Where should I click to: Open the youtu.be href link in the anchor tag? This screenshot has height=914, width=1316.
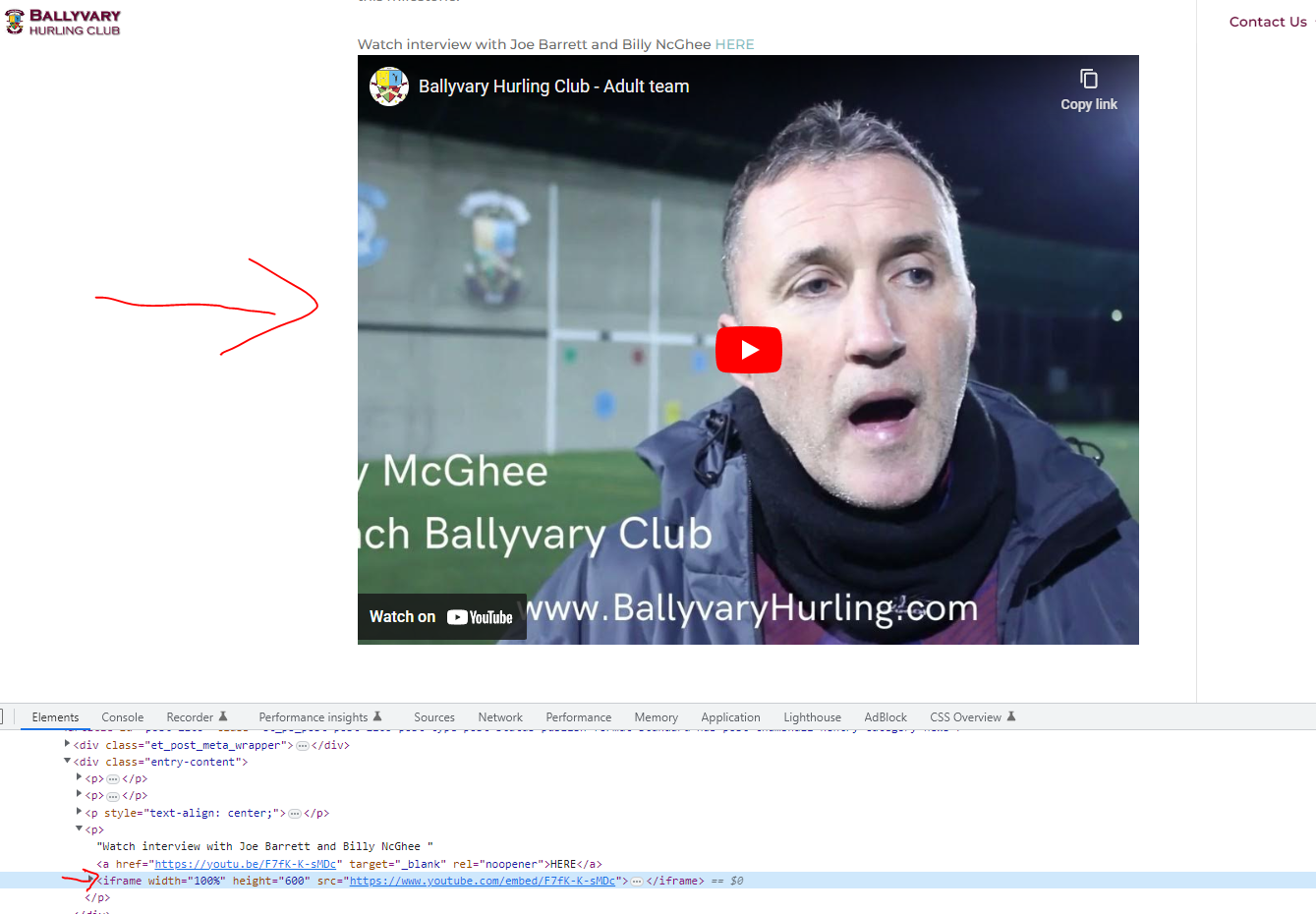click(x=246, y=864)
